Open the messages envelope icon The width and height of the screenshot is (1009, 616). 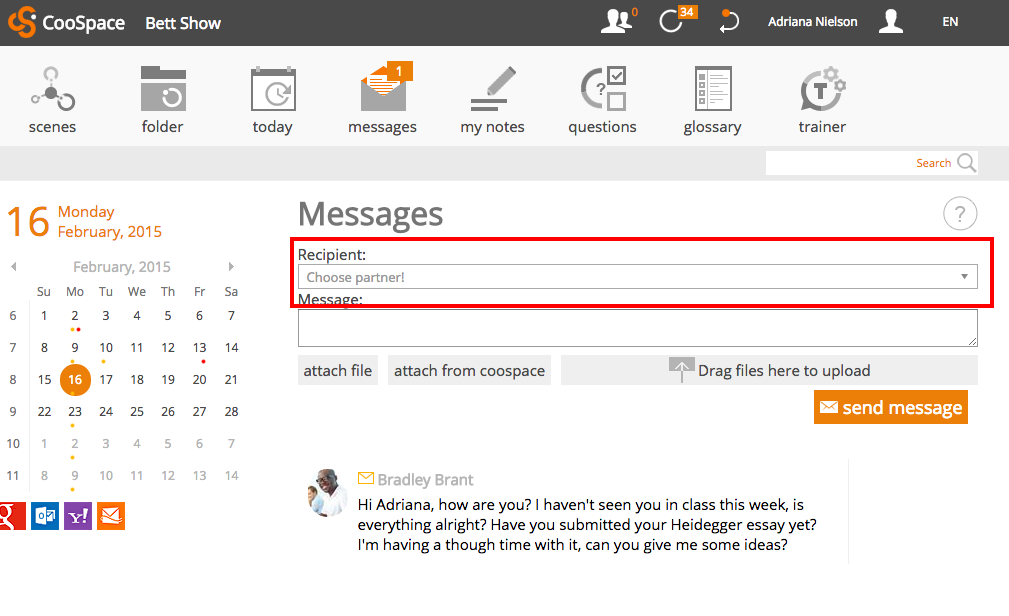tap(385, 87)
